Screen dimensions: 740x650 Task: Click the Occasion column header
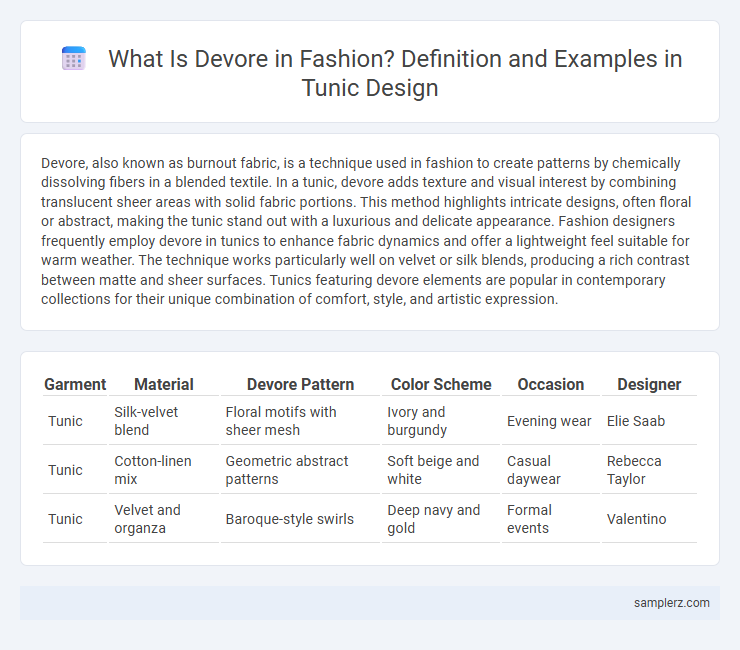click(551, 384)
